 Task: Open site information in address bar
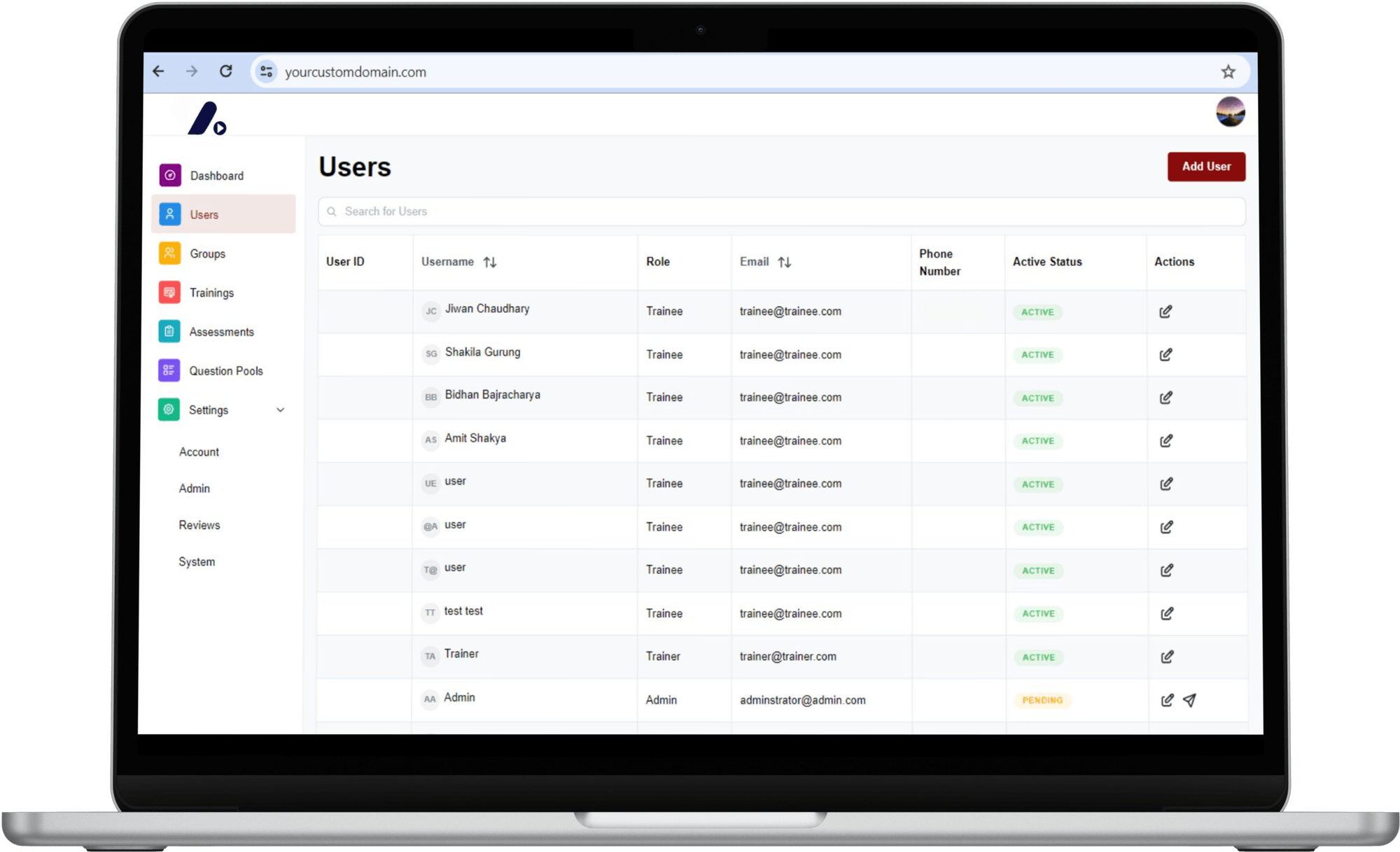266,71
